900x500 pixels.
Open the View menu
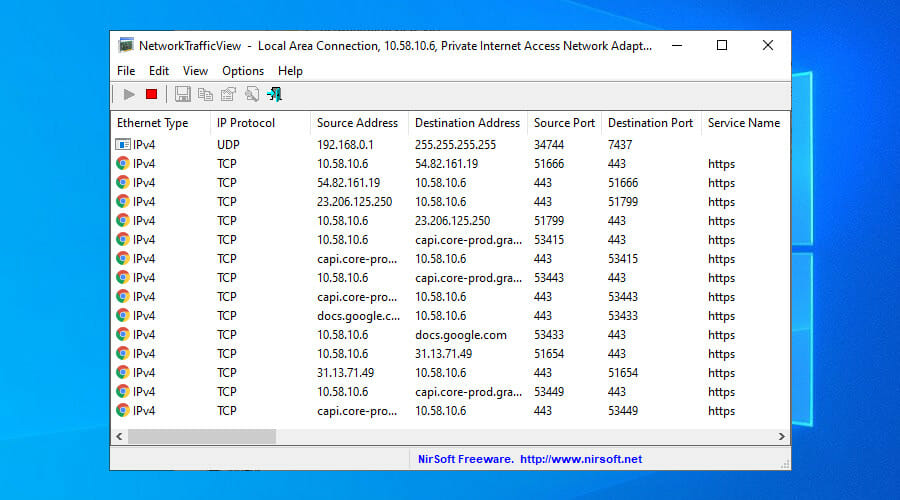pyautogui.click(x=195, y=71)
